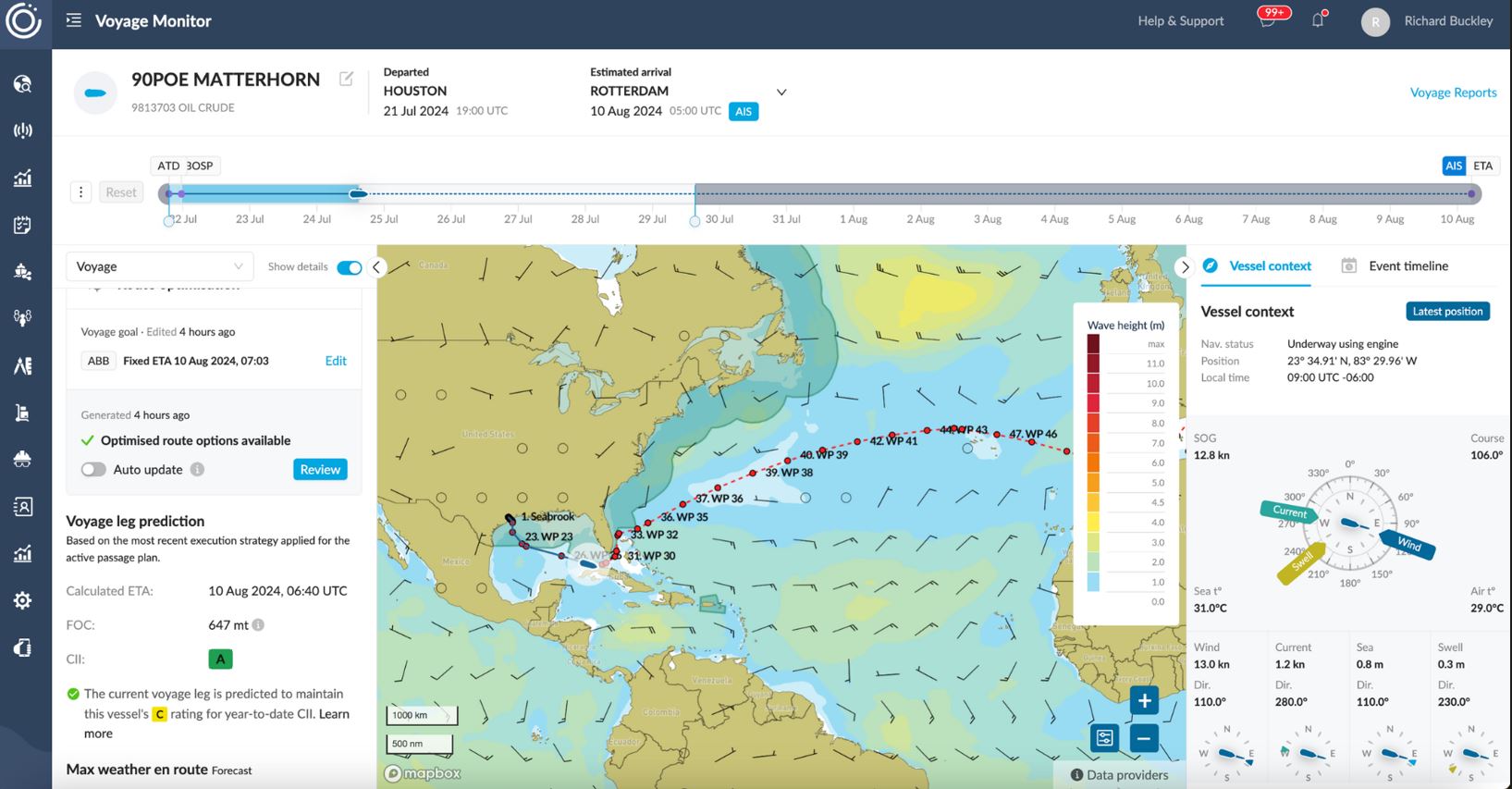Open the chat messages with 99+ badge
Screen dimensions: 1512x789
tap(1269, 18)
